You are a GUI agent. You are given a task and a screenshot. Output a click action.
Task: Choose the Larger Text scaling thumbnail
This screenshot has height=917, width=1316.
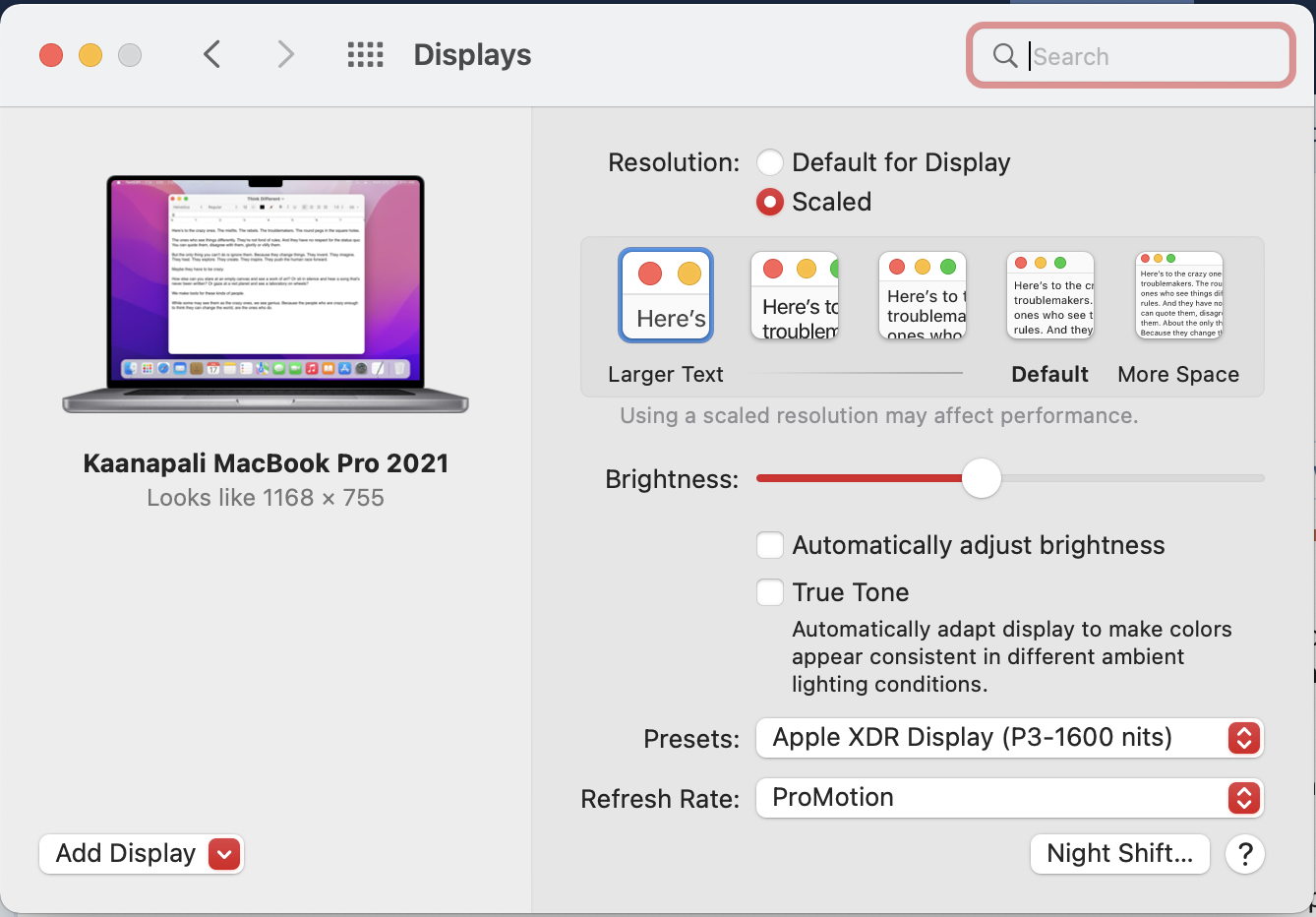[666, 295]
